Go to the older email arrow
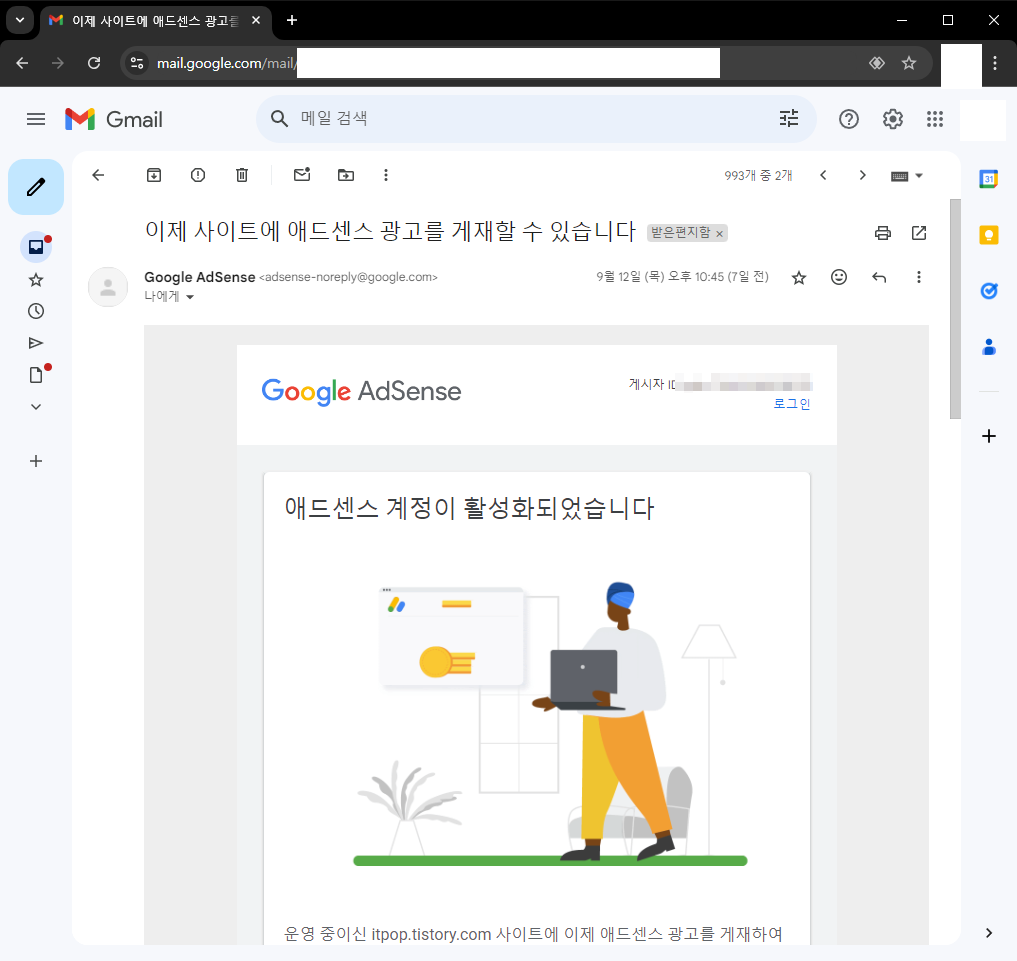The height and width of the screenshot is (961, 1017). click(862, 175)
